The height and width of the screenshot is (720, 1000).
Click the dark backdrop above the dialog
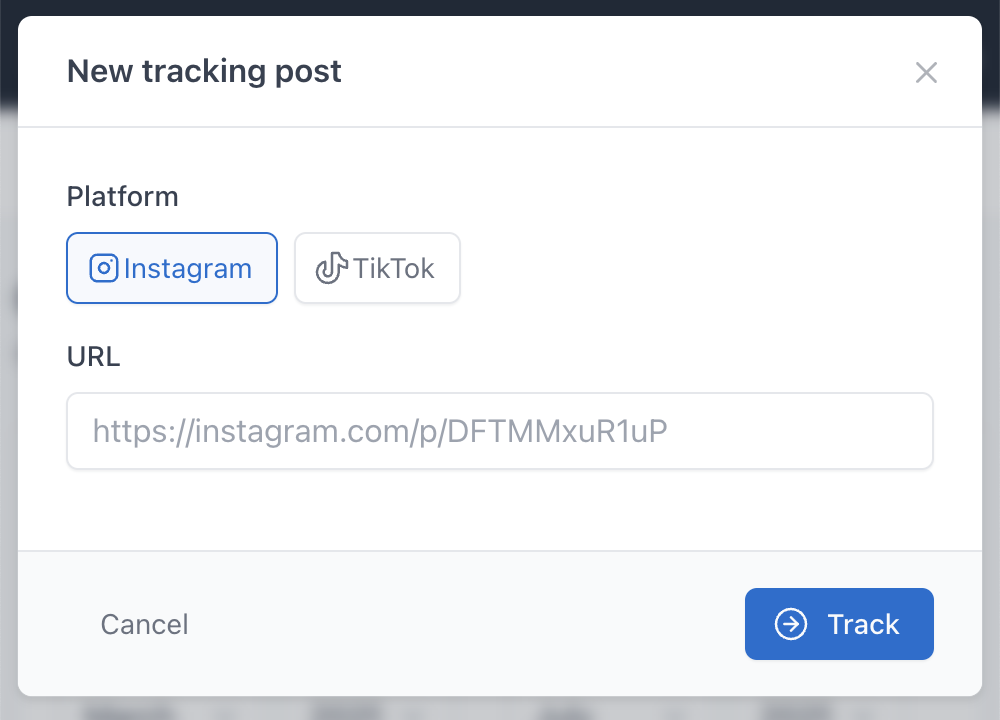pos(500,7)
